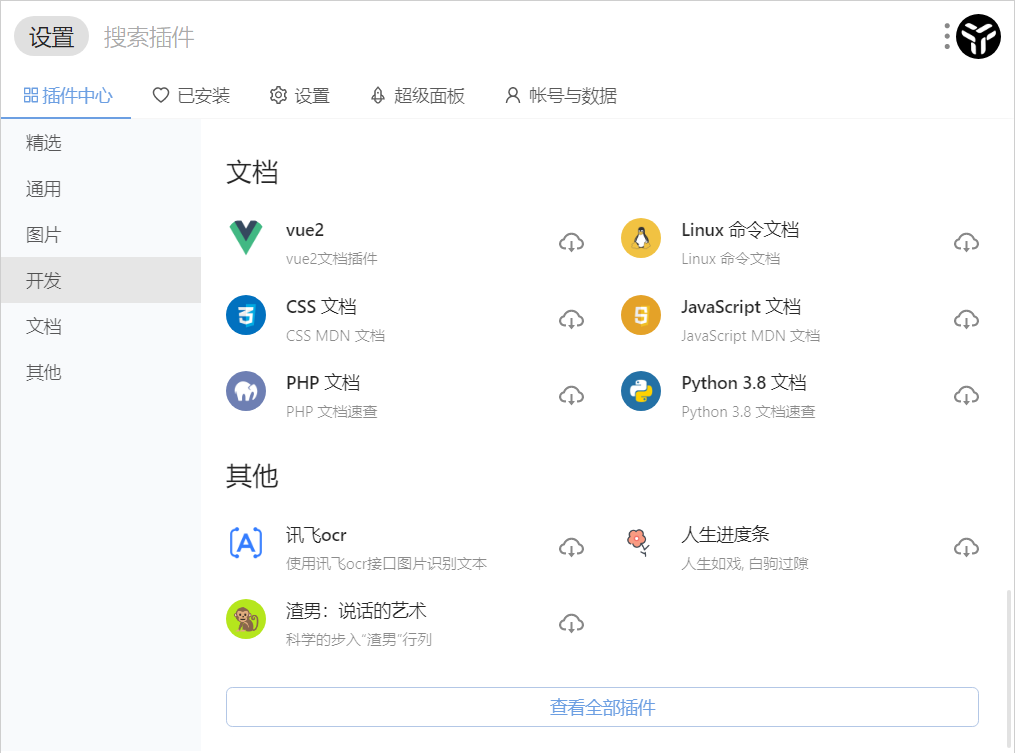The width and height of the screenshot is (1015, 753).
Task: Select 其他 category in sidebar
Action: [x=101, y=372]
